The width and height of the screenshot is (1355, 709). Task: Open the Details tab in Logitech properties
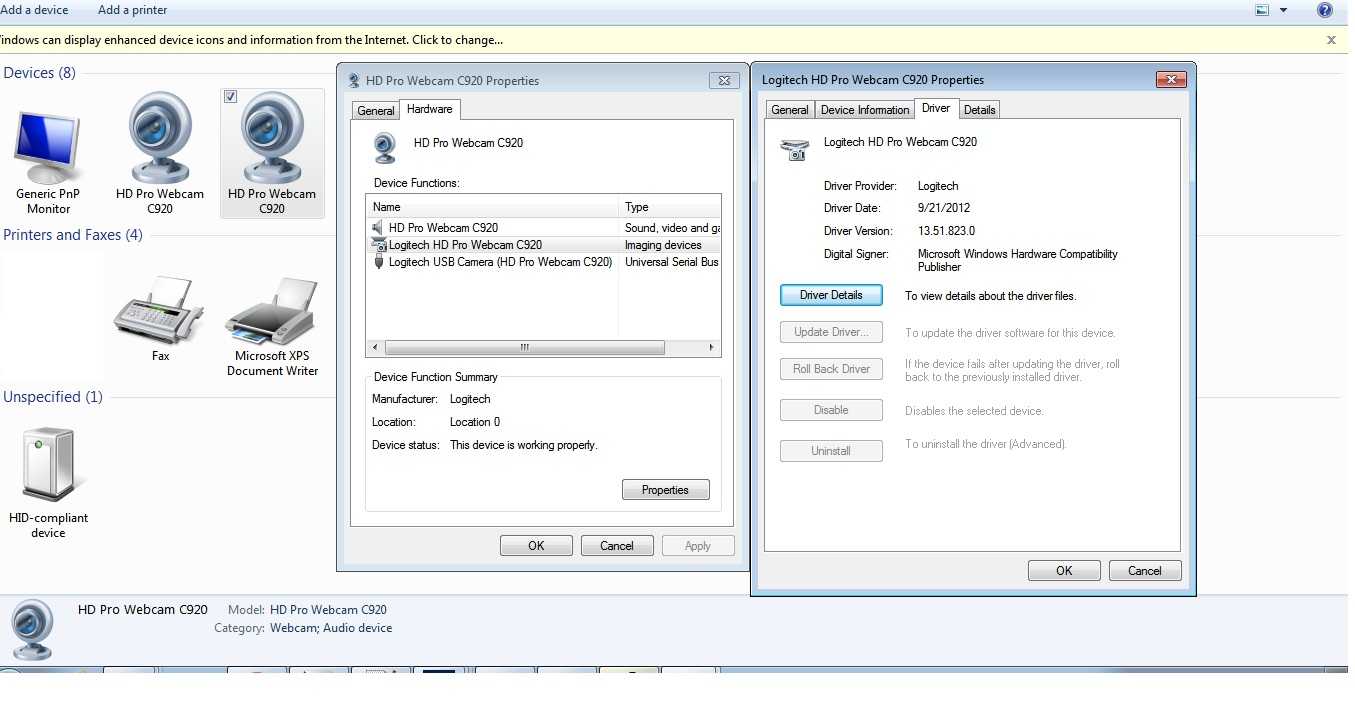coord(979,110)
